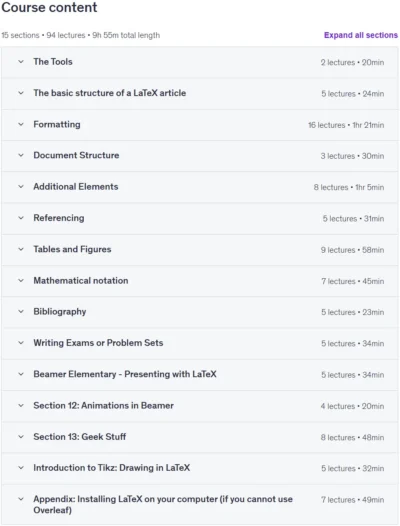Click chevron beside Section 13: Geek Stuff
This screenshot has height=526, width=400.
click(x=21, y=437)
